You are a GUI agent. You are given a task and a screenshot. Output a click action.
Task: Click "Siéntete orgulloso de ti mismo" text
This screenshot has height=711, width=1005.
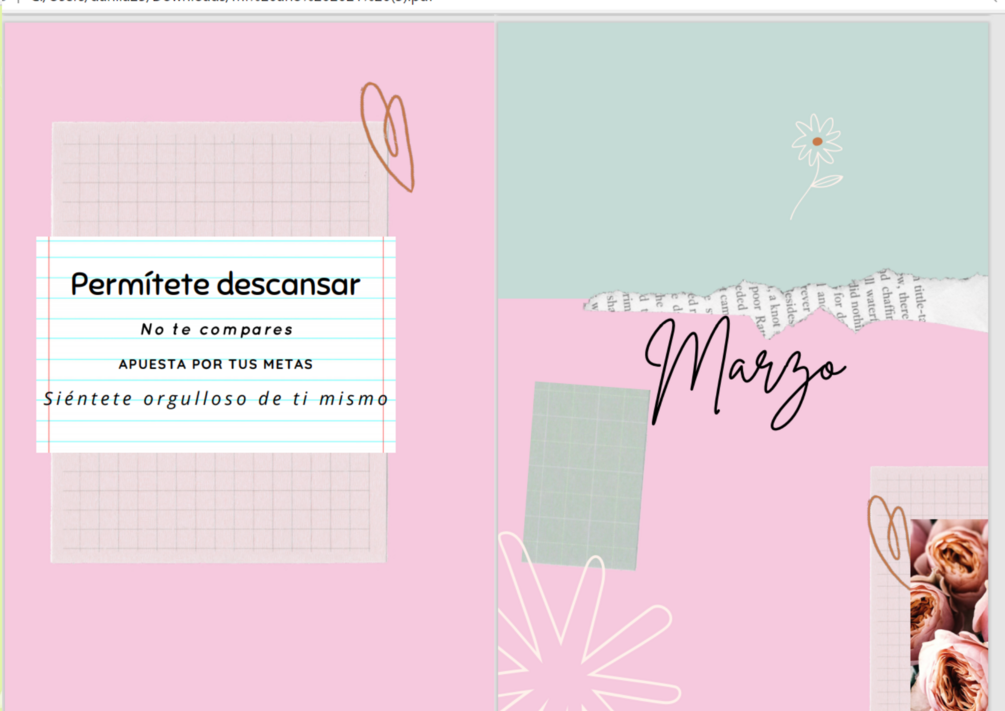(216, 399)
